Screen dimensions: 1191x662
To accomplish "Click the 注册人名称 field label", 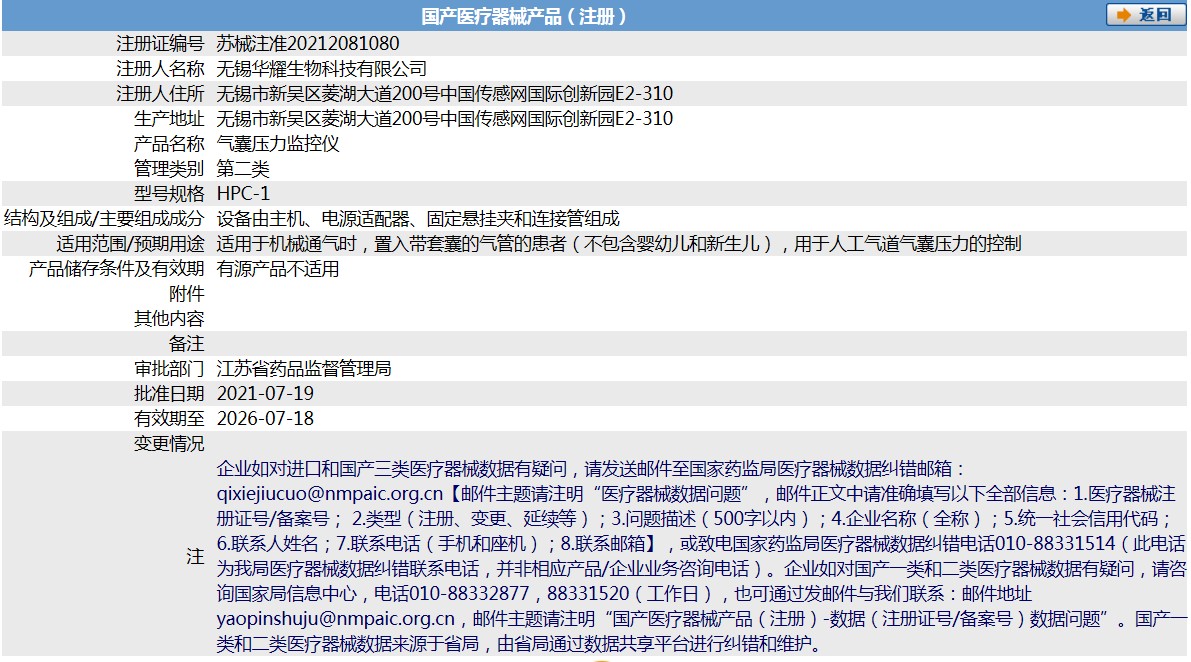I will [x=160, y=69].
